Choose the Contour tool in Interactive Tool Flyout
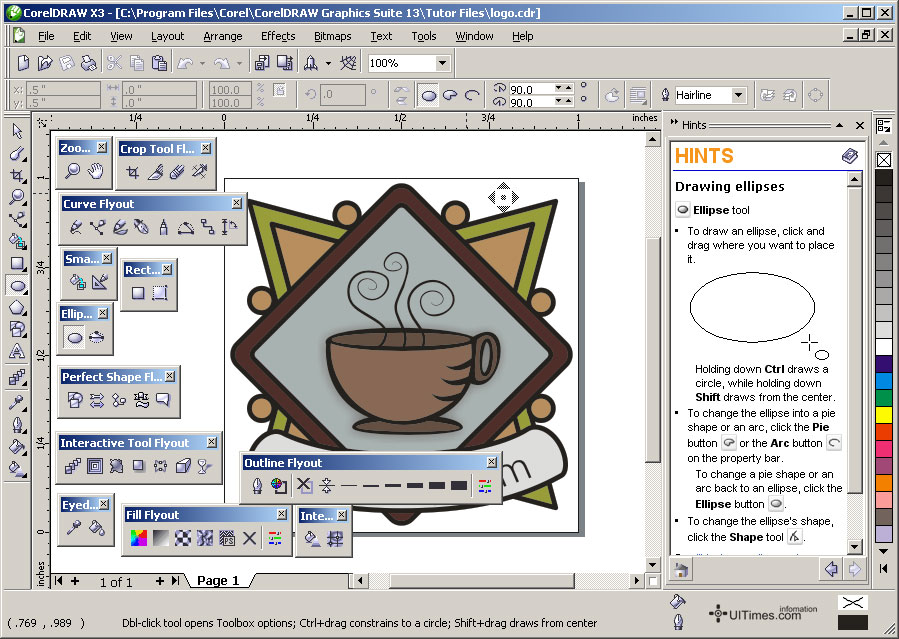Image resolution: width=899 pixels, height=639 pixels. (x=95, y=466)
